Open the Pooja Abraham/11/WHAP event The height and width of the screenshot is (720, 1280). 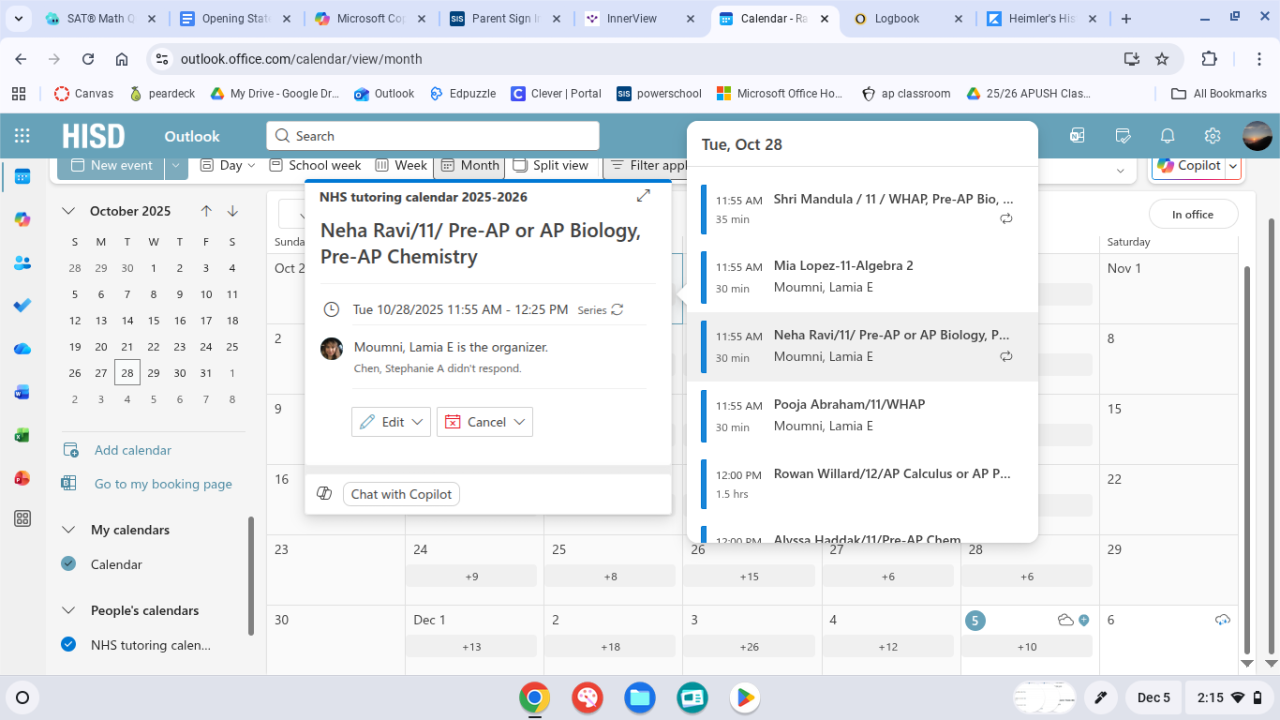coord(862,415)
